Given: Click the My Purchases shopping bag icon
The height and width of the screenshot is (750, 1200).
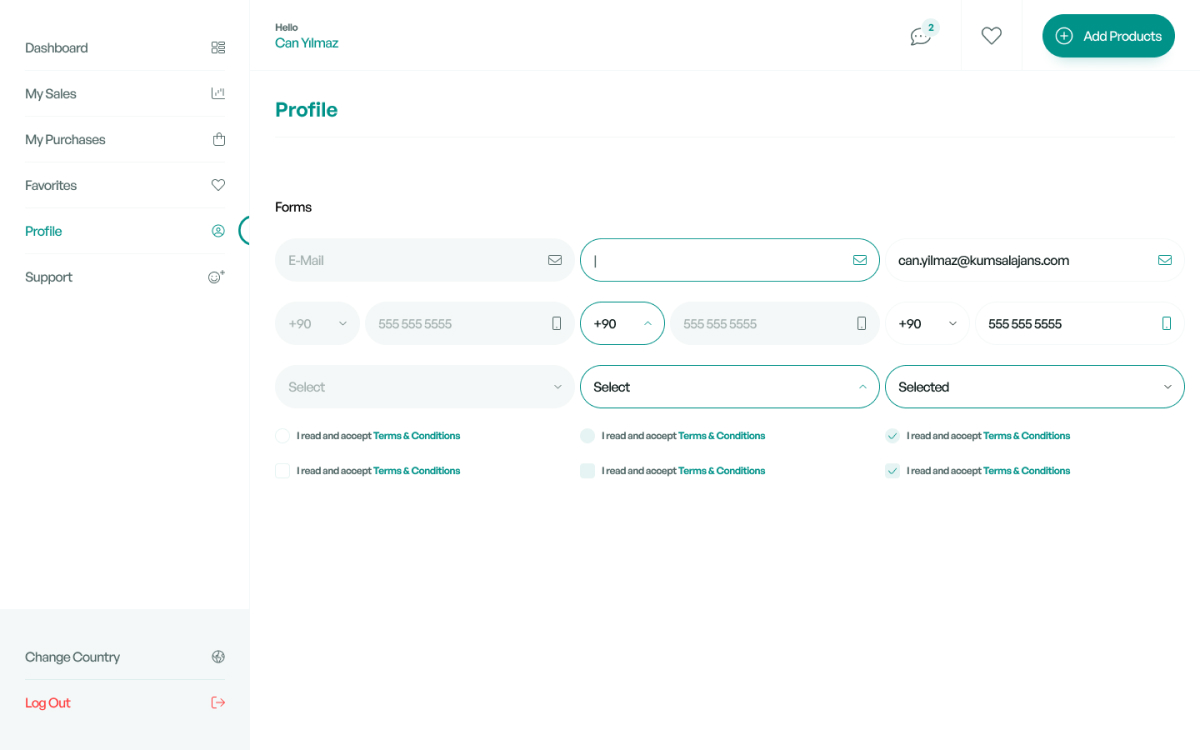Looking at the screenshot, I should coord(219,139).
